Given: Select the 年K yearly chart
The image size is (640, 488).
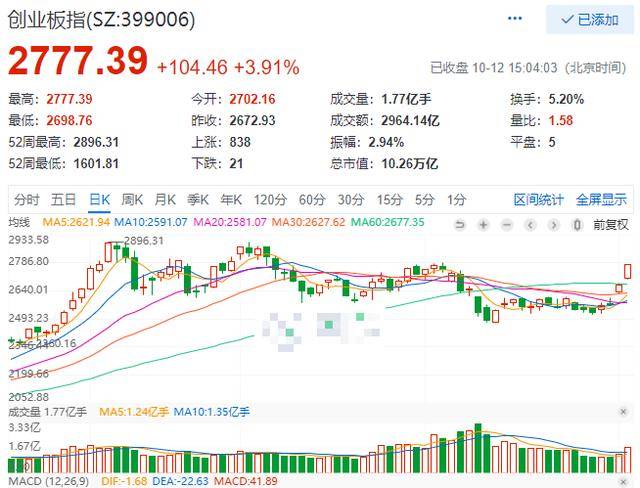Looking at the screenshot, I should 231,199.
